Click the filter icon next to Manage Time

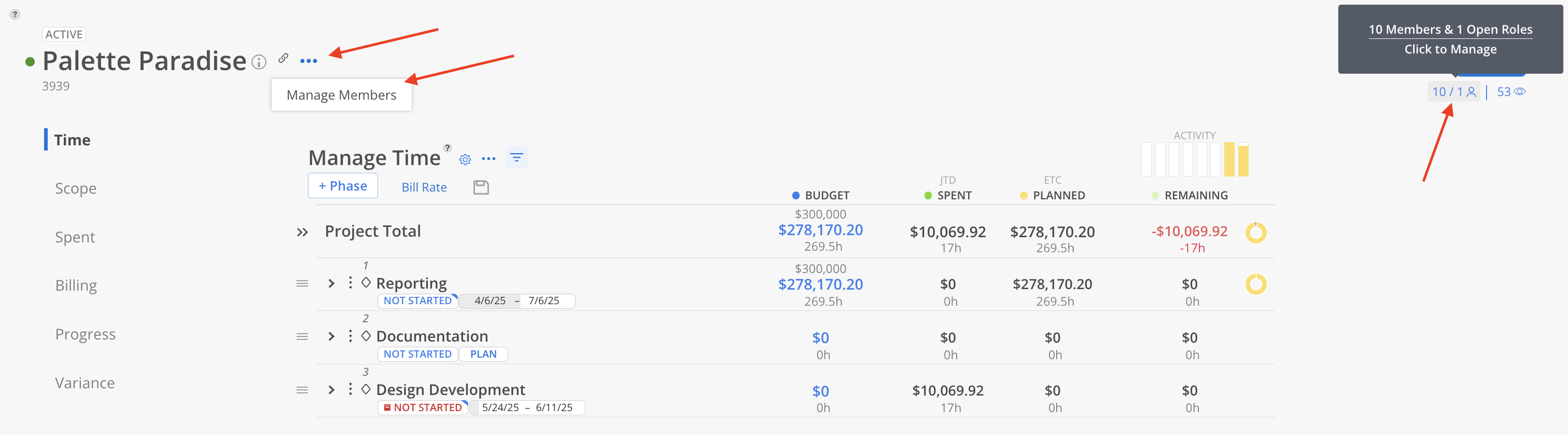pyautogui.click(x=516, y=158)
